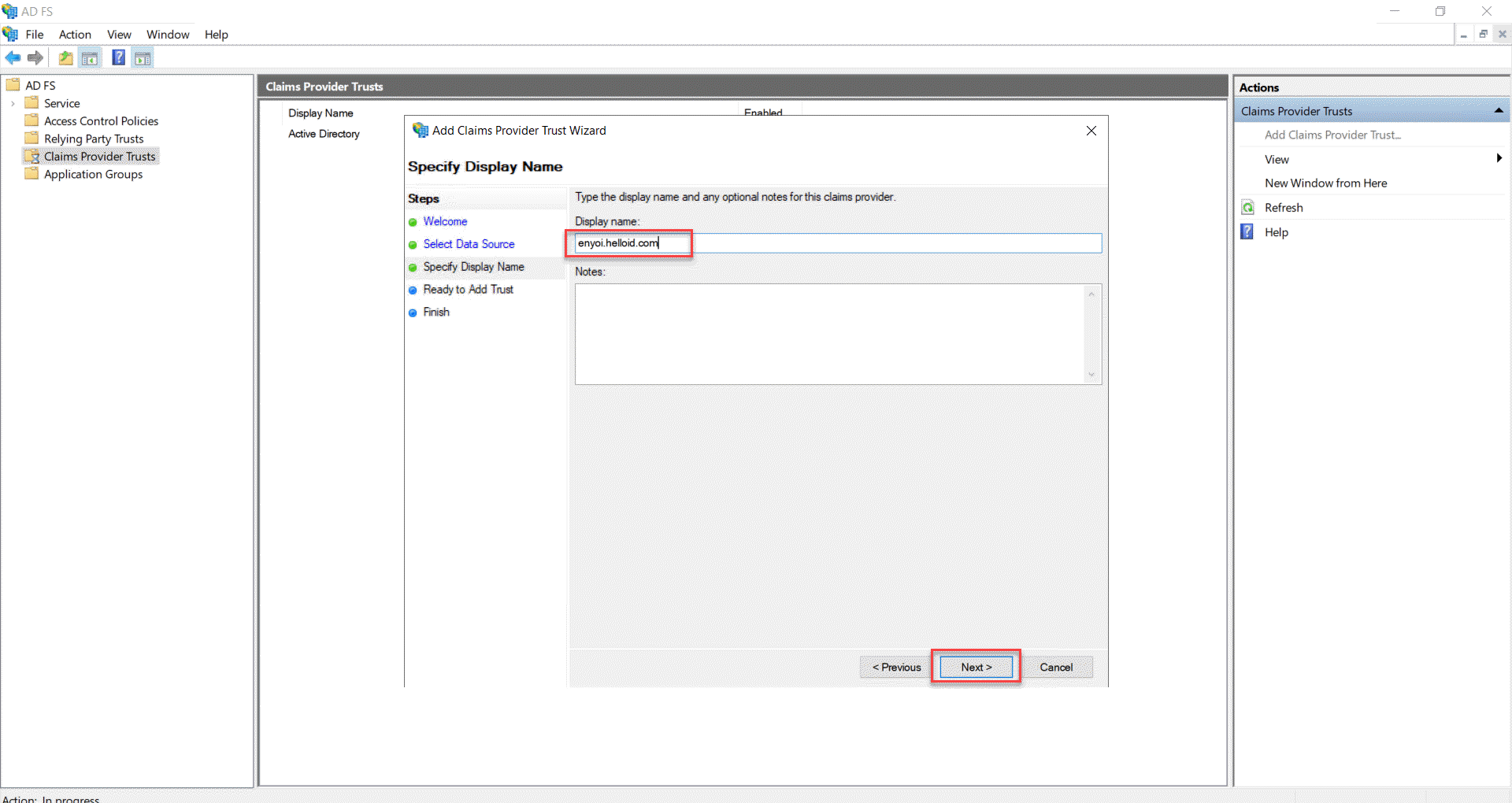
Task: Select Claims Provider Trusts tree node
Action: [x=100, y=156]
